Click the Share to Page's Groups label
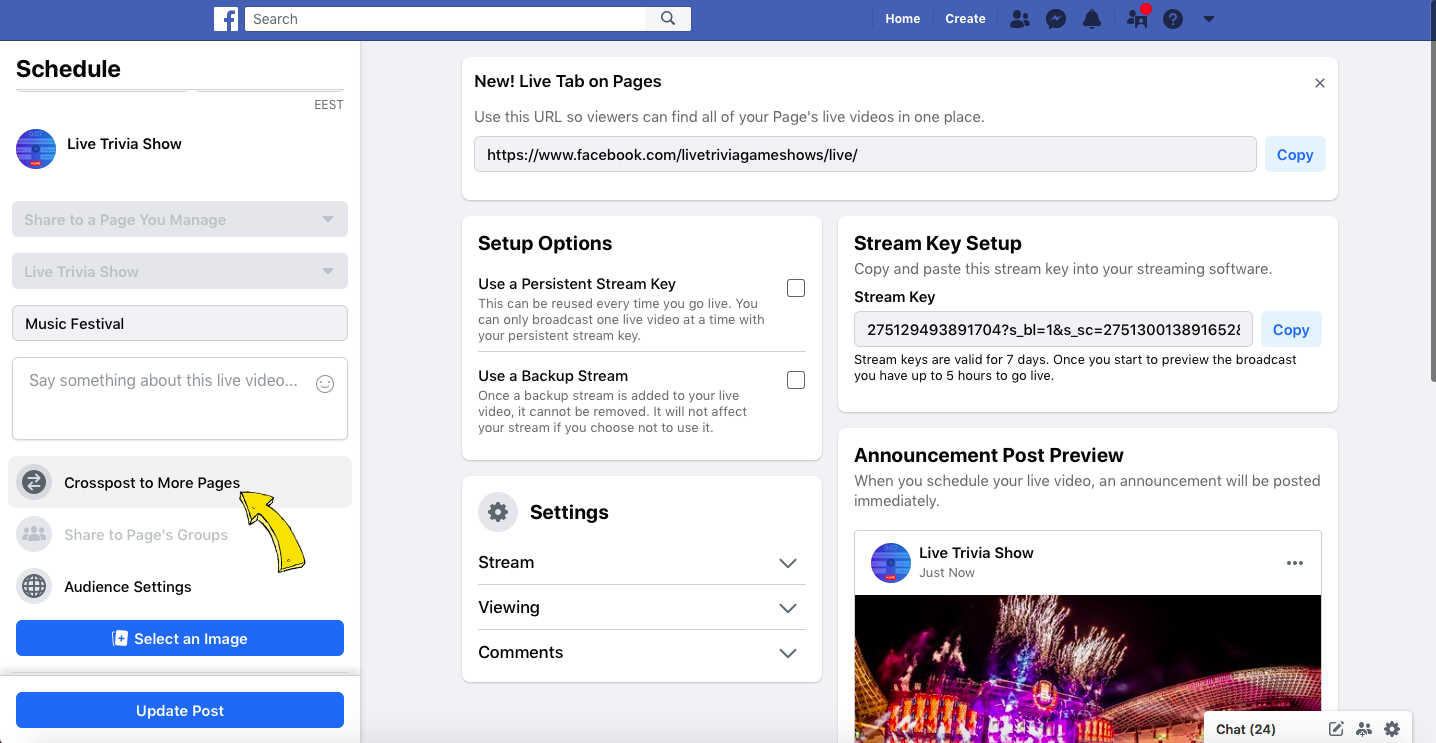1436x743 pixels. [x=146, y=534]
